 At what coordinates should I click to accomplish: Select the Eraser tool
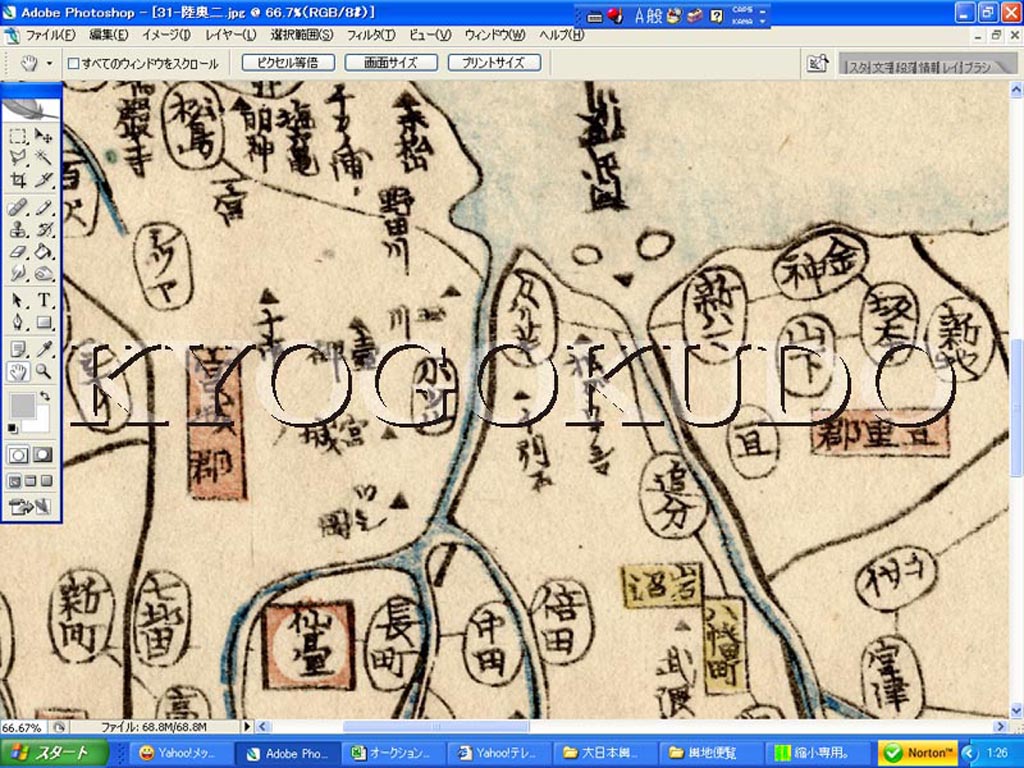(18, 251)
